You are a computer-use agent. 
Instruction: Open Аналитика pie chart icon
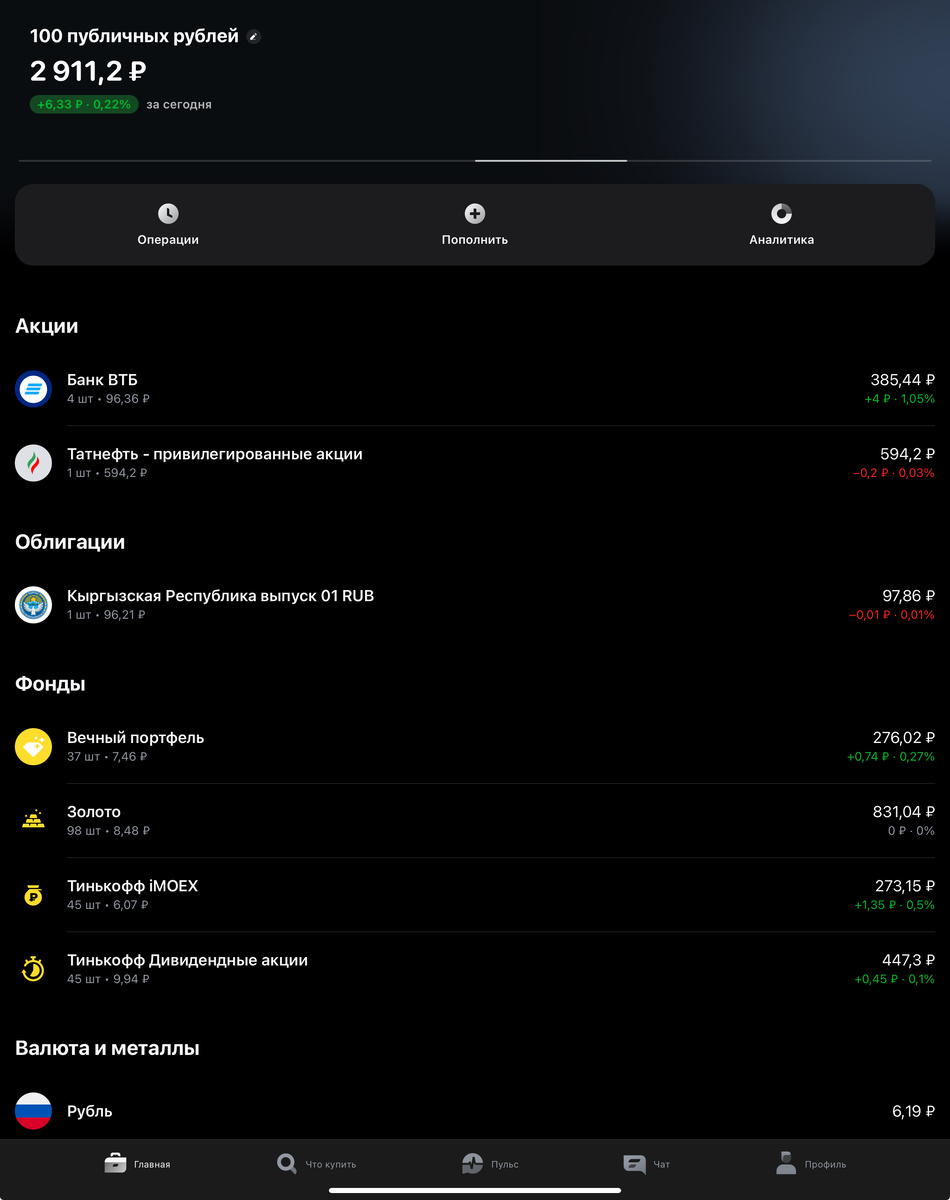[x=782, y=213]
